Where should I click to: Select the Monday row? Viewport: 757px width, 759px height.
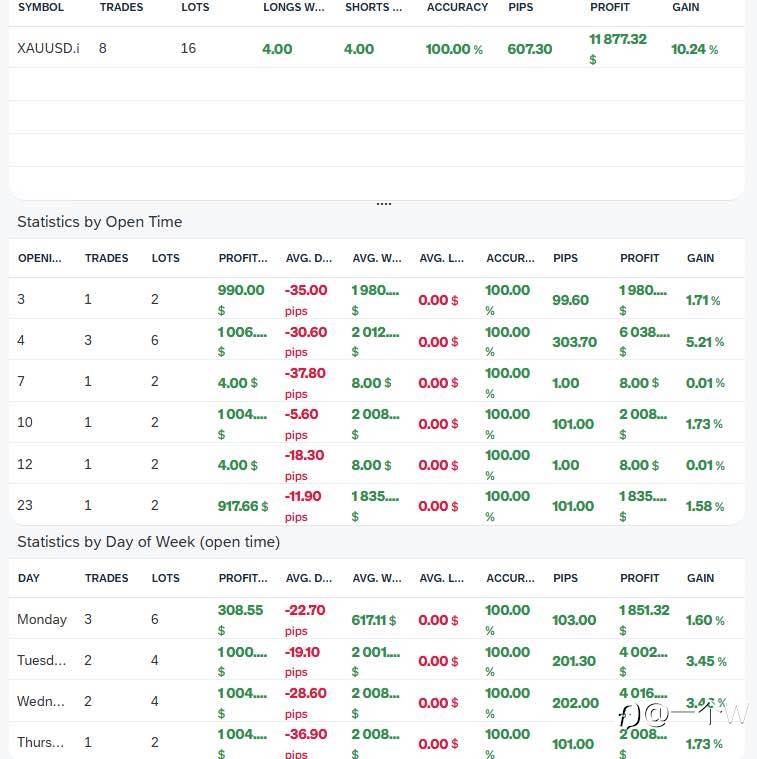(42, 620)
